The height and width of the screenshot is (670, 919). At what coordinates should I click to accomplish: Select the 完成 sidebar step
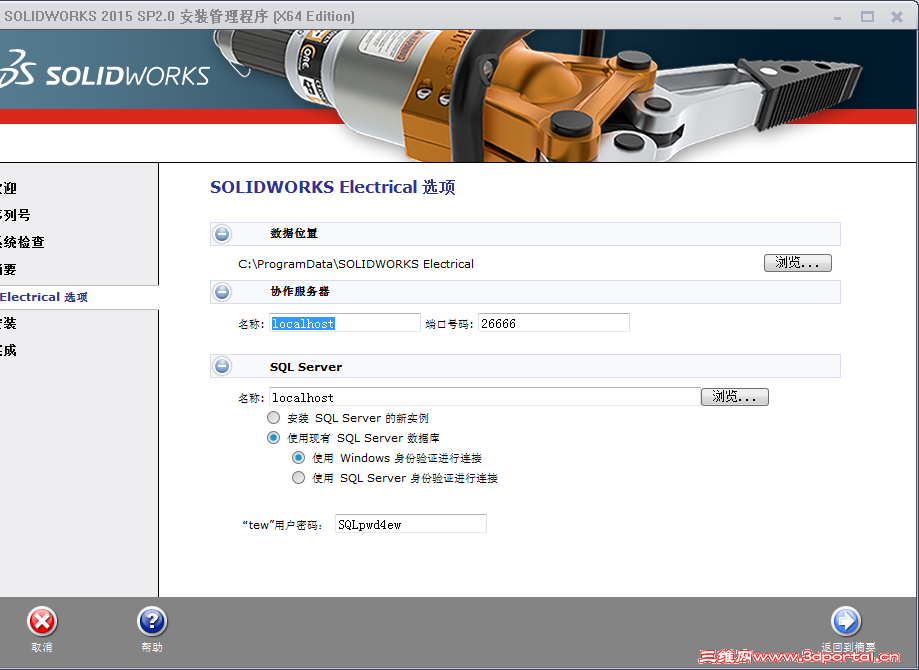pos(8,351)
